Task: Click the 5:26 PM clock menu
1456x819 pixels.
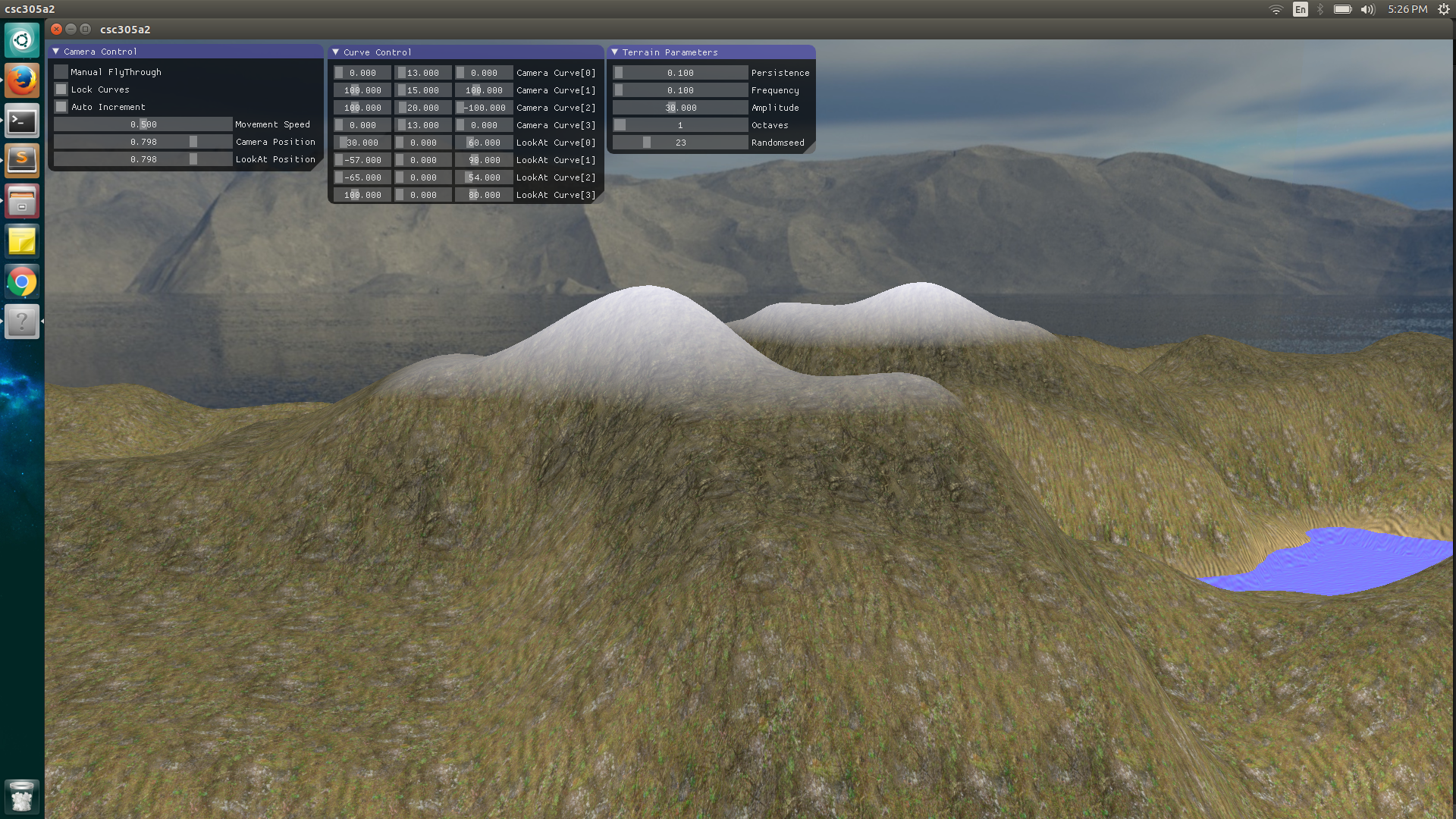Action: point(1407,9)
